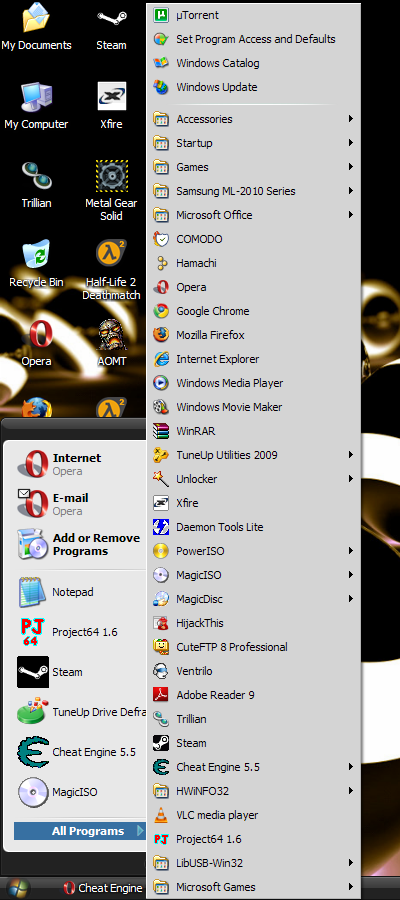Click the Hamachi icon in programs menu
Screen dimensions: 400x900
[161, 263]
